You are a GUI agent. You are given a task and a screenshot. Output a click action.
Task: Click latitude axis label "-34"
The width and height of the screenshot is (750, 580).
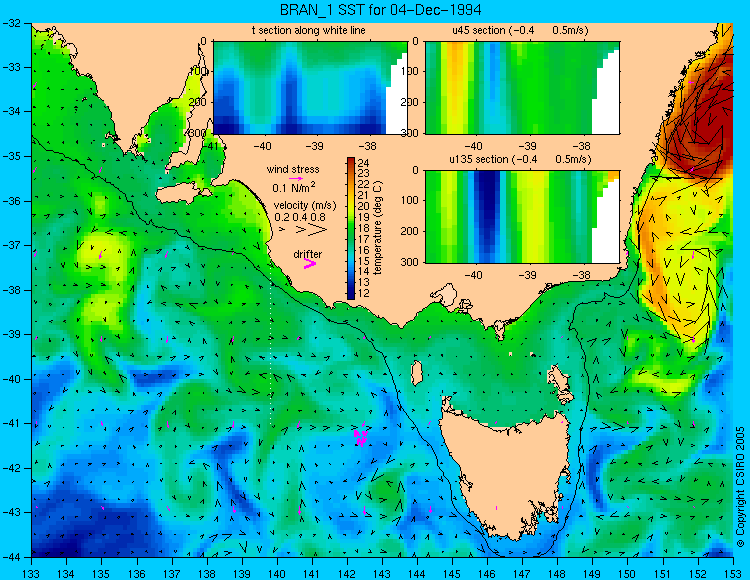(11, 111)
